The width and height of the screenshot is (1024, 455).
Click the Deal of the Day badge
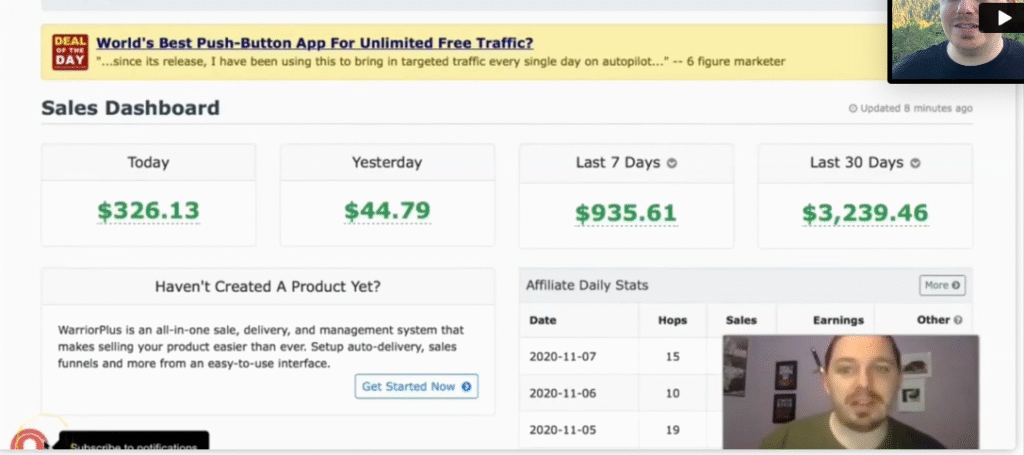pos(70,52)
